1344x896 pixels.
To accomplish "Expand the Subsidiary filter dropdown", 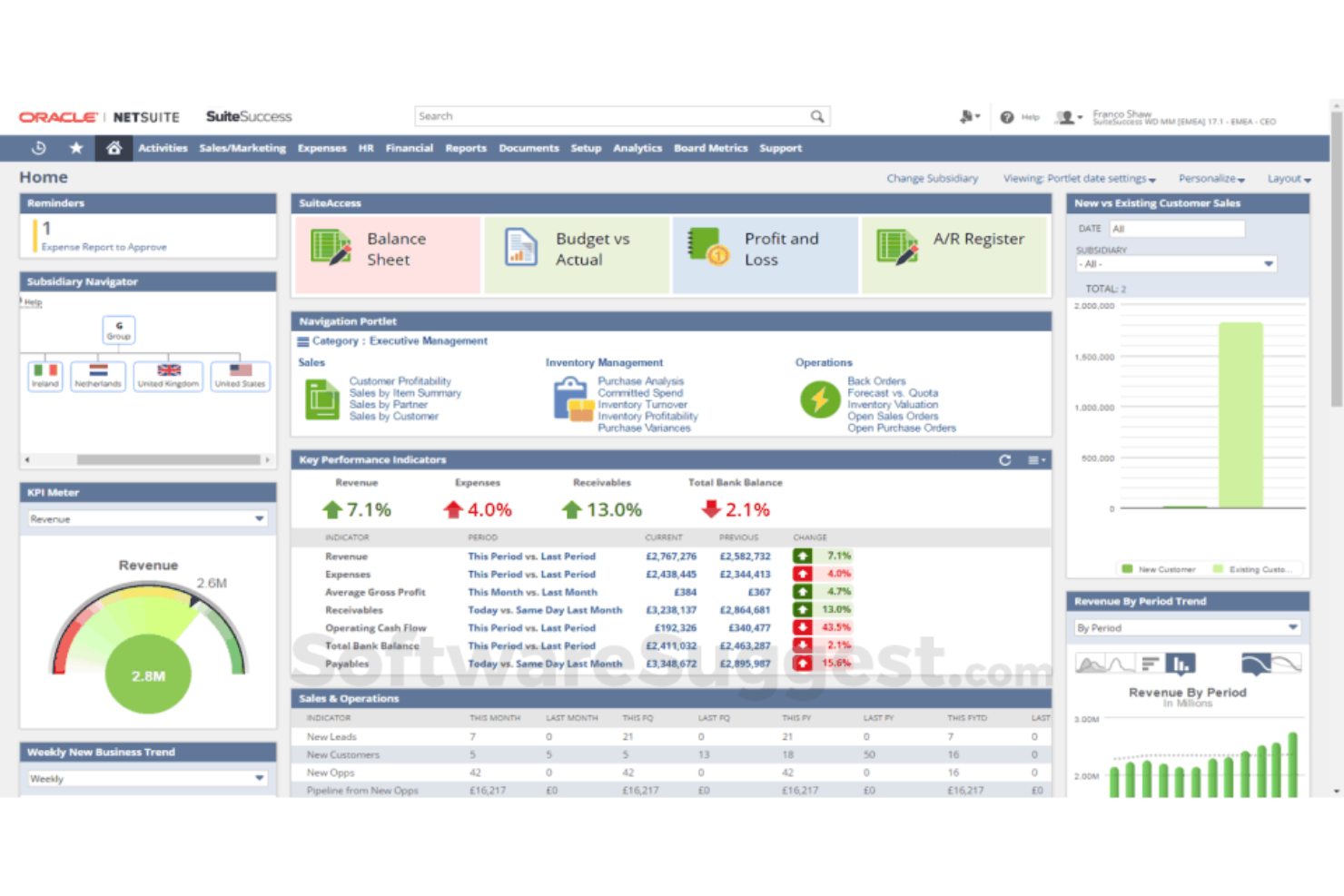I will [x=1269, y=263].
